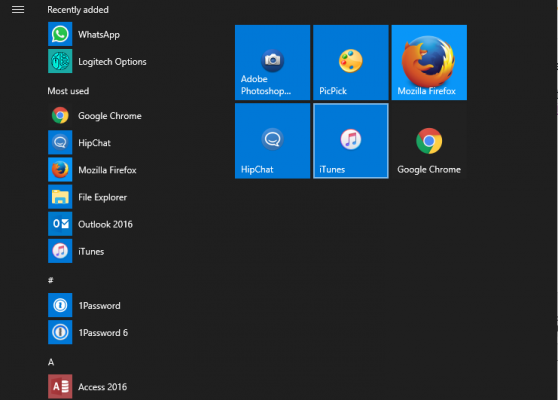Click the Outlook 2016 icon
This screenshot has height=400, width=558.
point(60,224)
